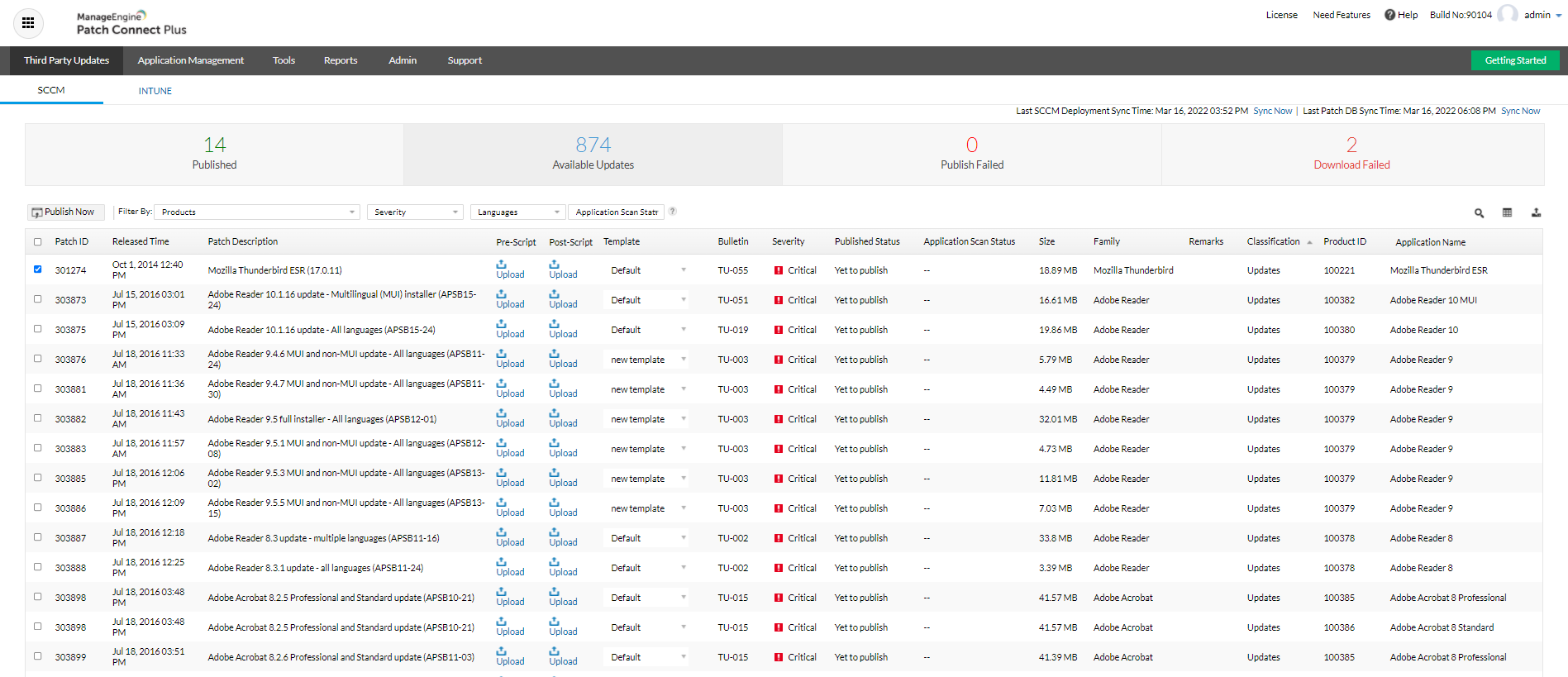Viewport: 1568px width, 677px height.
Task: Open the Application Management menu
Action: pyautogui.click(x=191, y=60)
